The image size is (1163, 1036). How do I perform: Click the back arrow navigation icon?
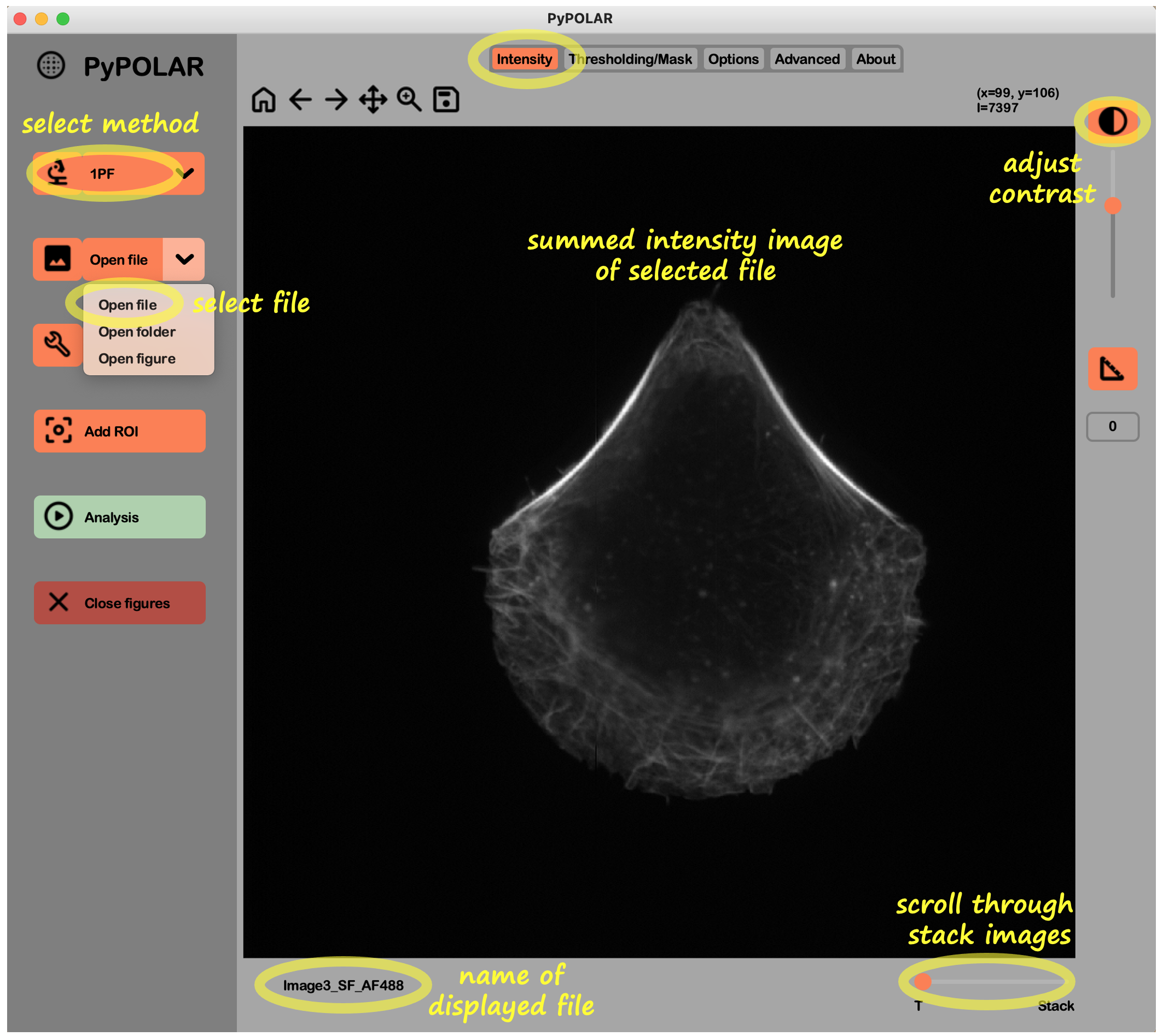(x=300, y=100)
